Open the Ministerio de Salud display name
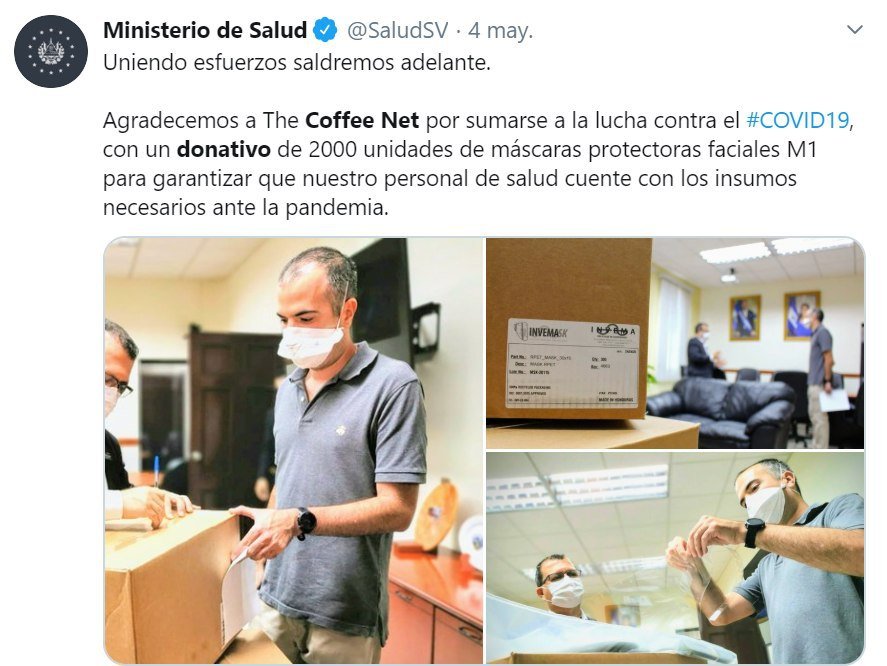 click(205, 30)
